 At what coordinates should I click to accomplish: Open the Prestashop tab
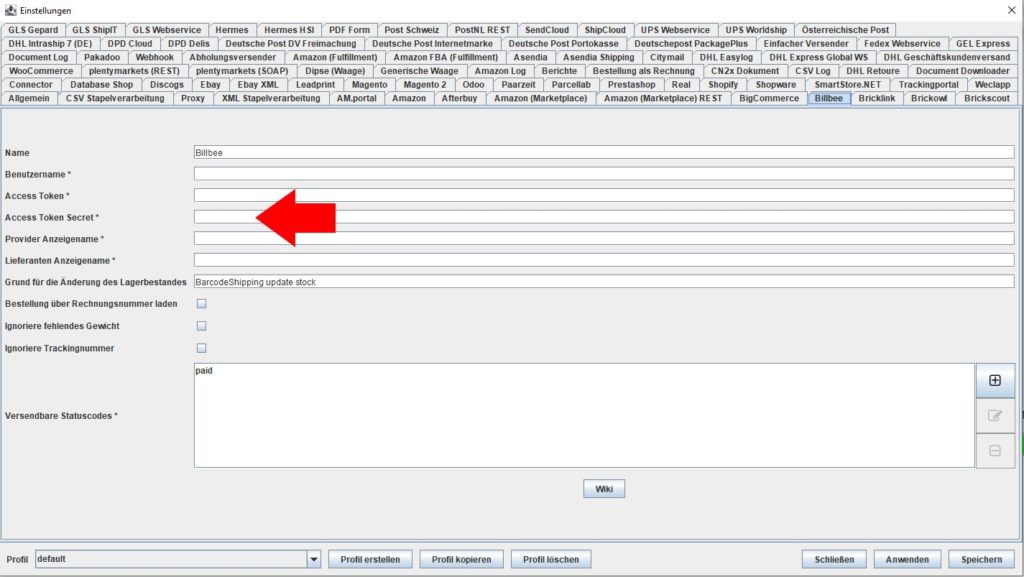[x=631, y=85]
